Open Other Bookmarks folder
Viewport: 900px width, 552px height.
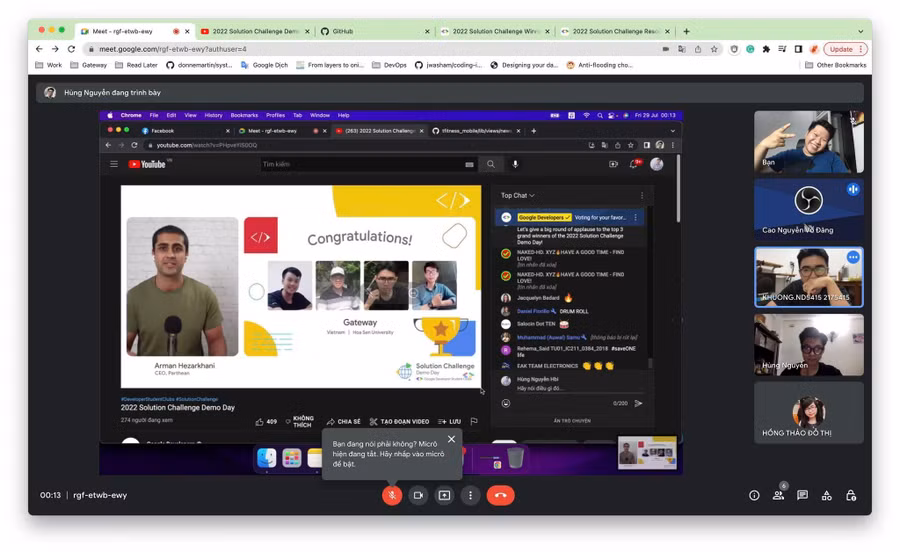pos(836,65)
